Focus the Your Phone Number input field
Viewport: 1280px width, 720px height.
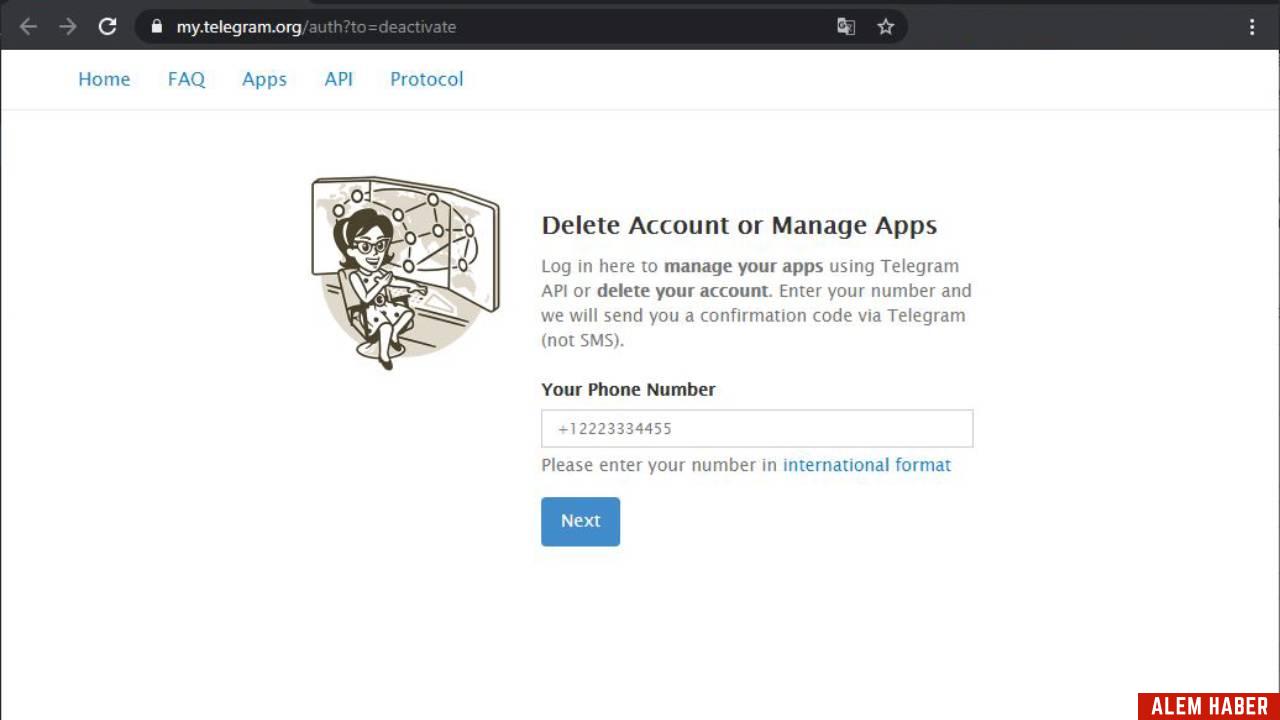click(757, 428)
